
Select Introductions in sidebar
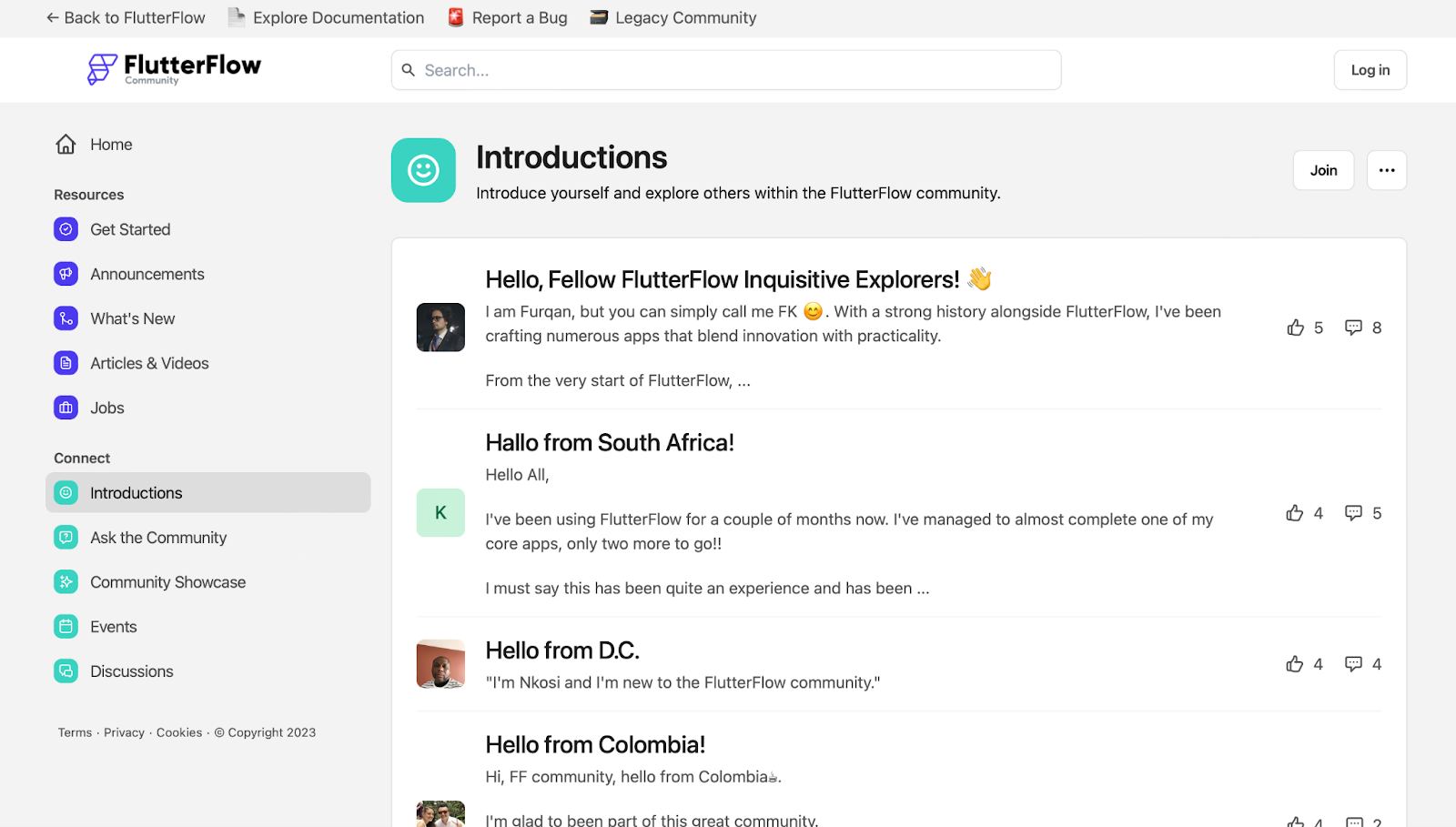coord(208,492)
